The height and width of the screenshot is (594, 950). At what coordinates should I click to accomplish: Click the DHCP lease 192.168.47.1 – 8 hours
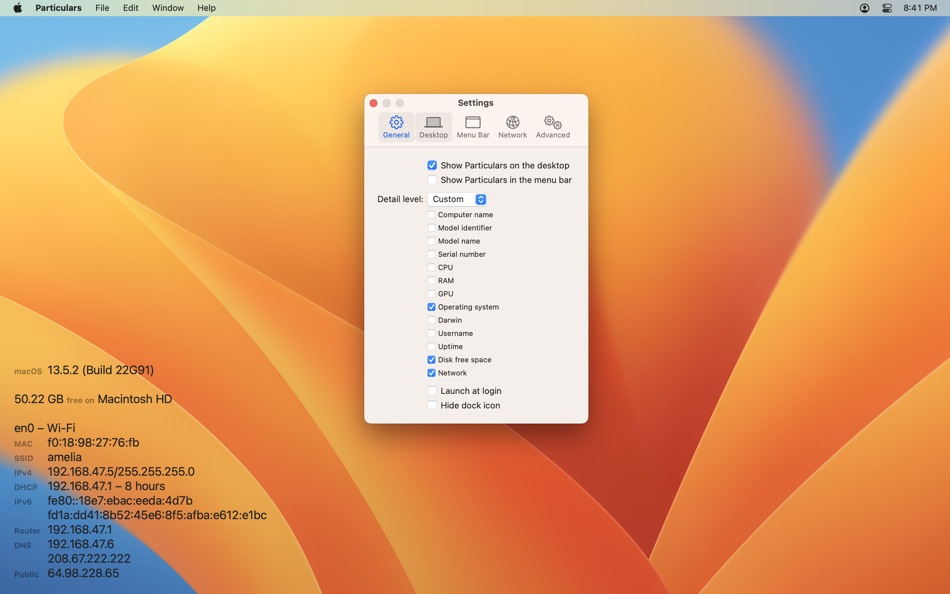tap(106, 486)
